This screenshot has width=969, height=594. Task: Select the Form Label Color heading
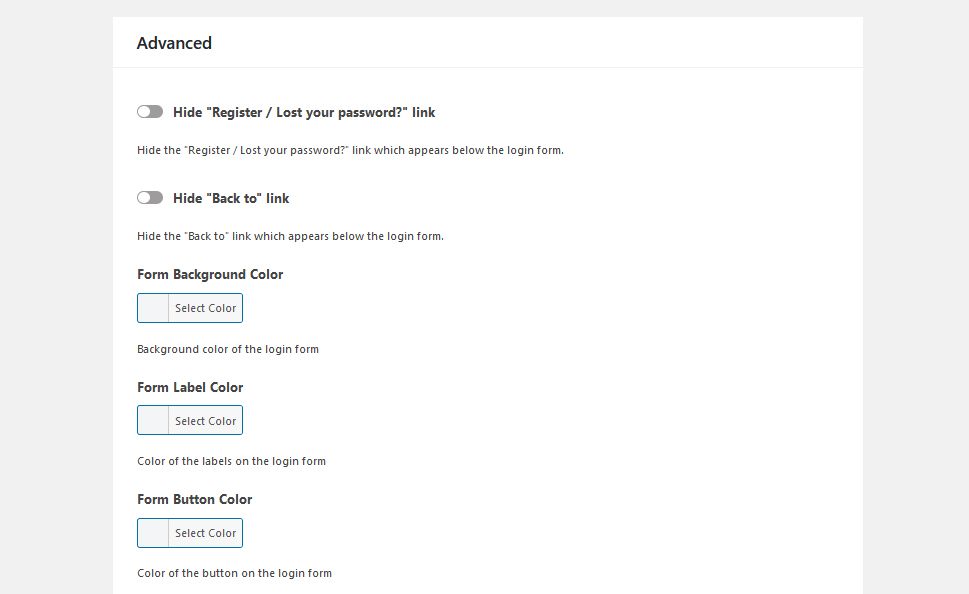190,388
